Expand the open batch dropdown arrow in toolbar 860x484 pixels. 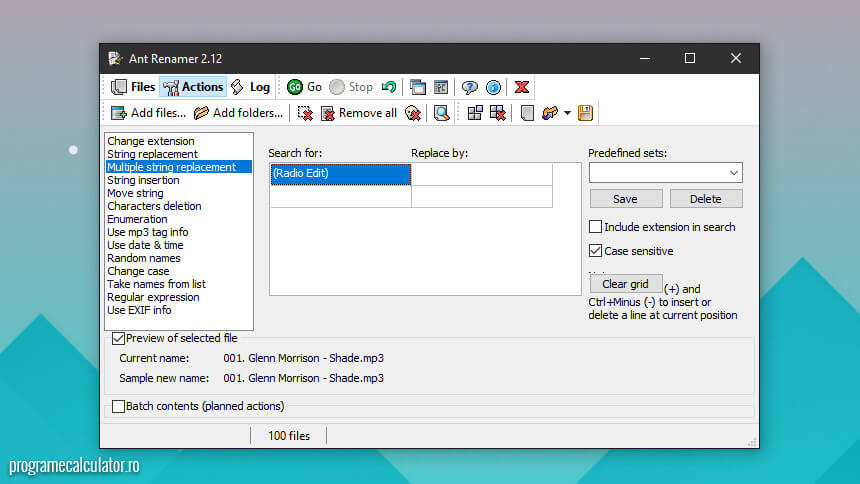pos(567,113)
